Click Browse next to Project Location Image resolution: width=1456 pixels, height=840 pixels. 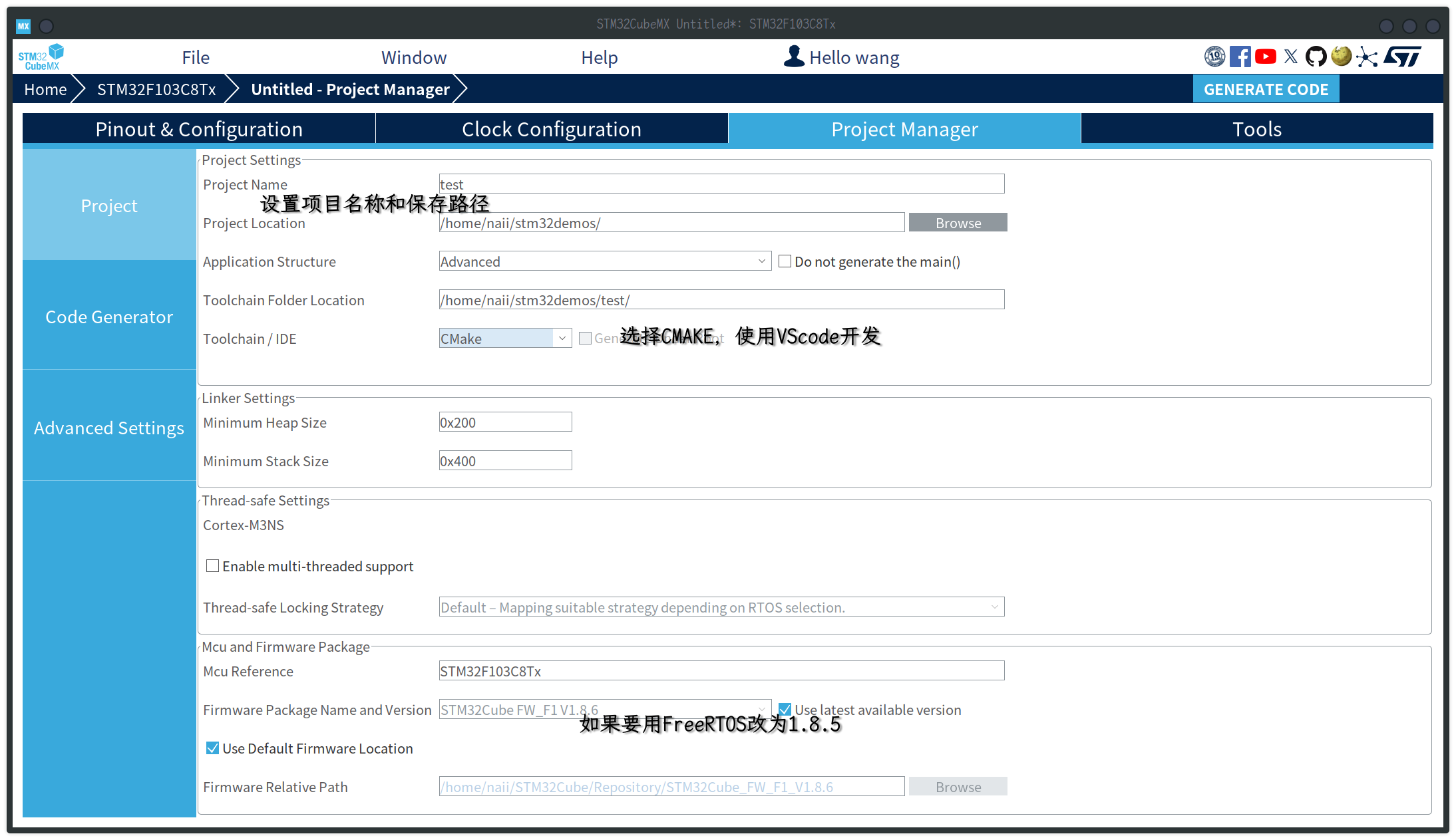958,223
